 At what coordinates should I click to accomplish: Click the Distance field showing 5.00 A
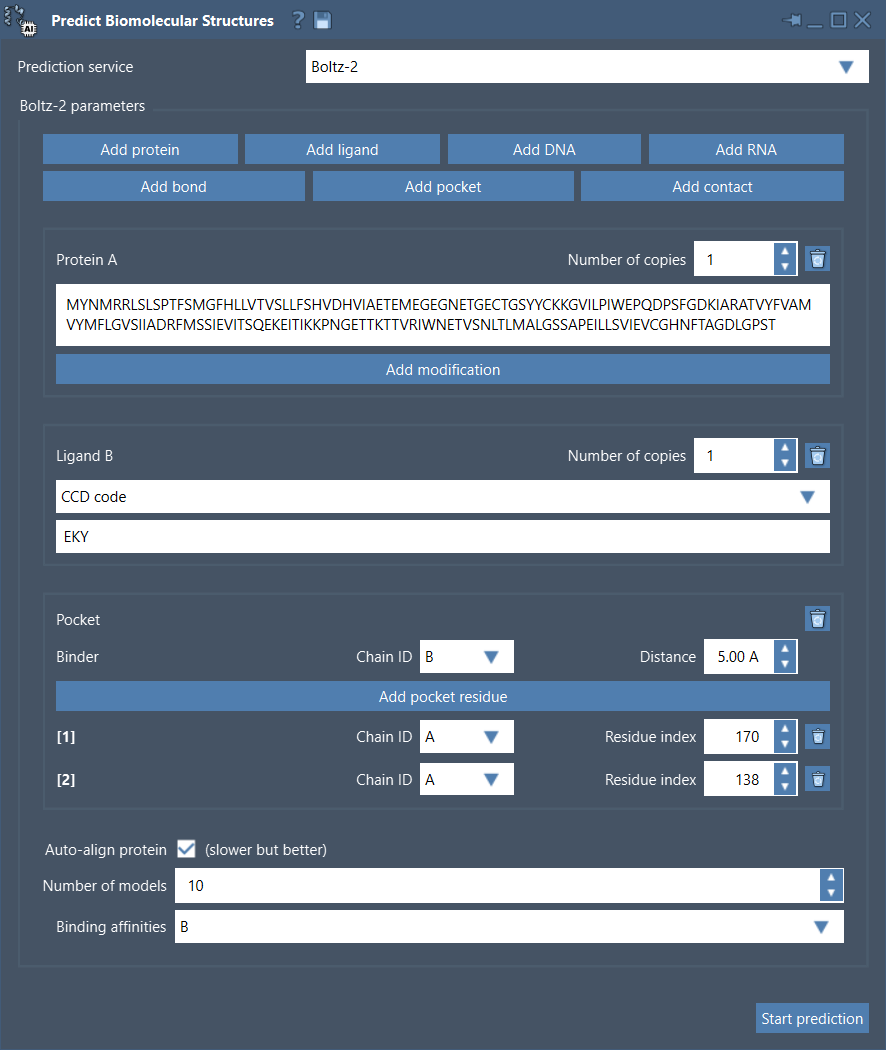[x=739, y=657]
